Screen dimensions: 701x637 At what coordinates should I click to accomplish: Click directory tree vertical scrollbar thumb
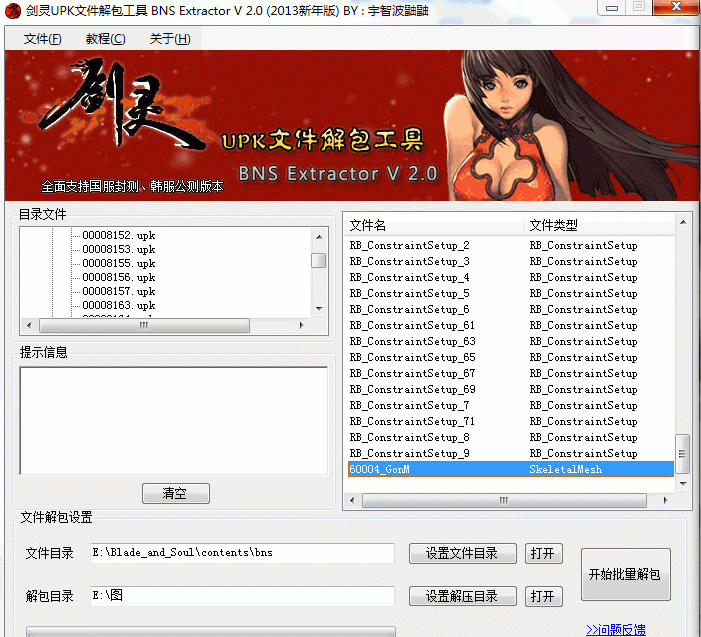coord(318,260)
